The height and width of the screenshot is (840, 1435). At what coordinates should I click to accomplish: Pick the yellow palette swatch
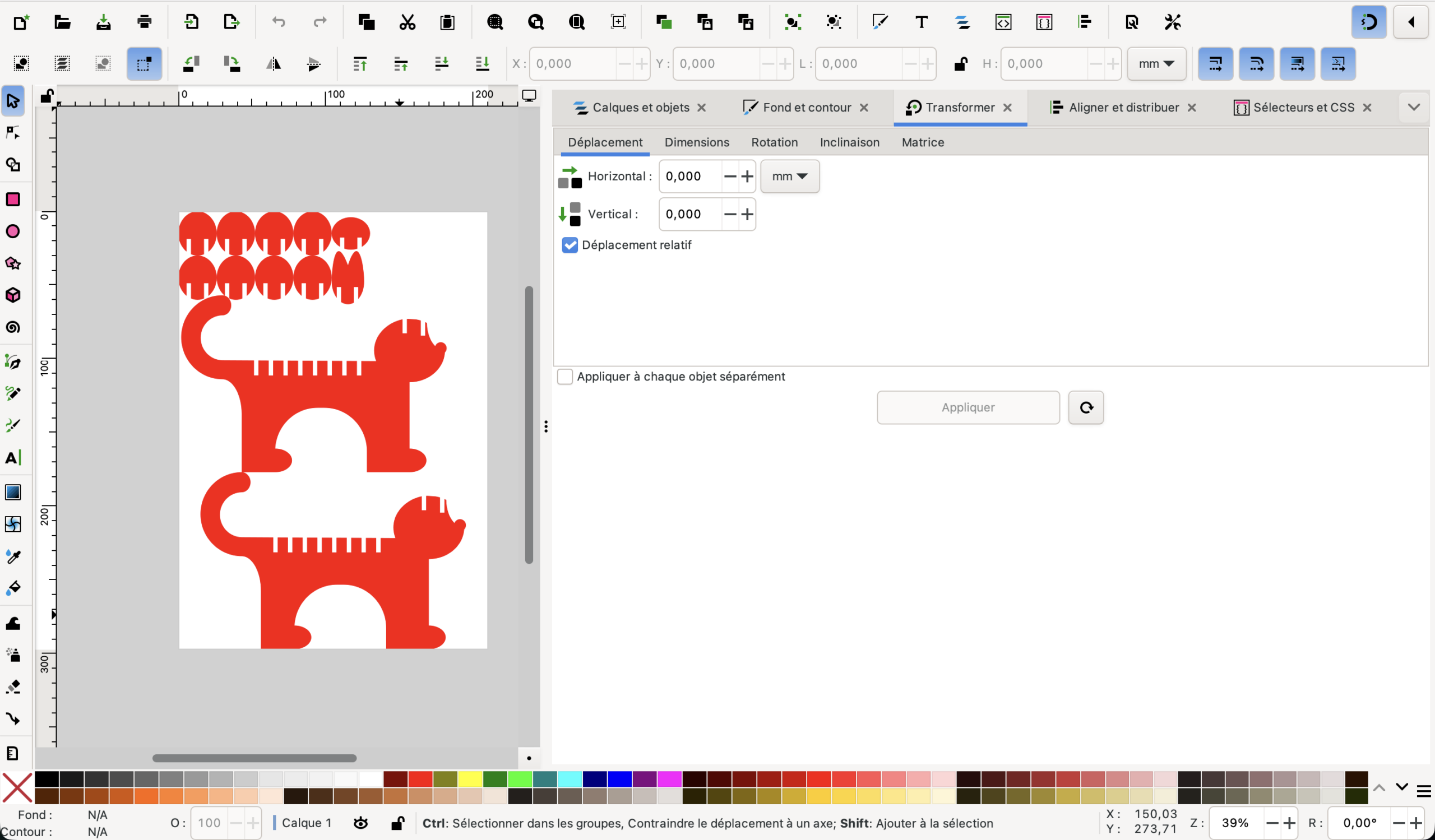coord(470,779)
